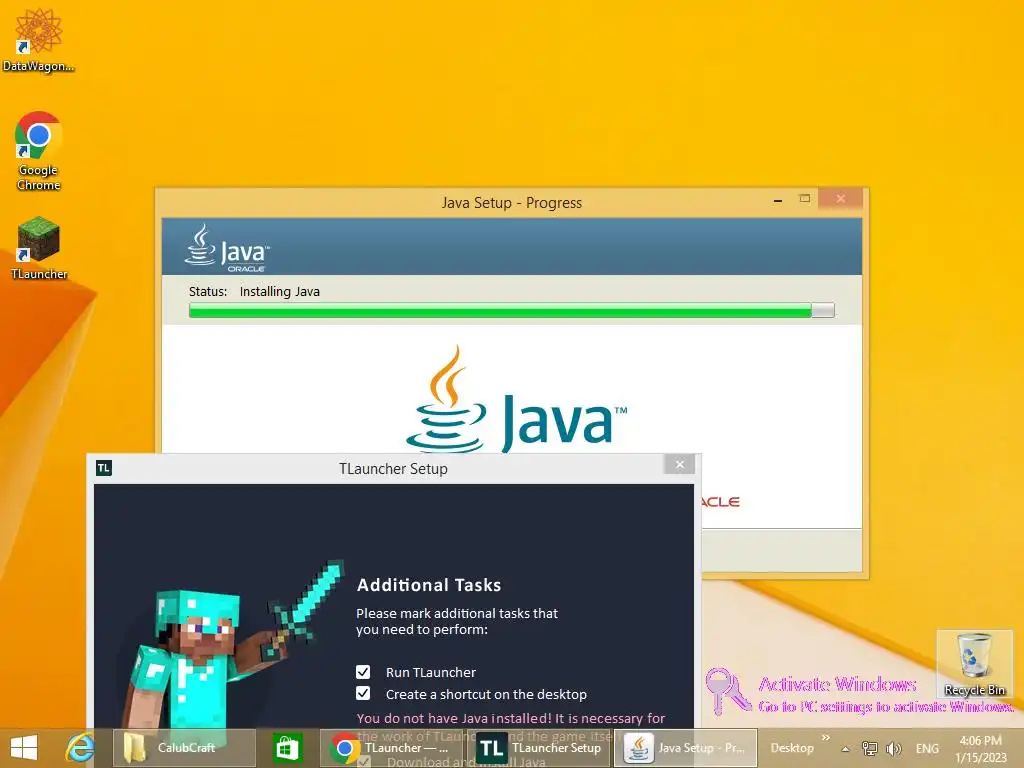
Task: Expand the Desktop toolbar double chevron
Action: pyautogui.click(x=826, y=737)
